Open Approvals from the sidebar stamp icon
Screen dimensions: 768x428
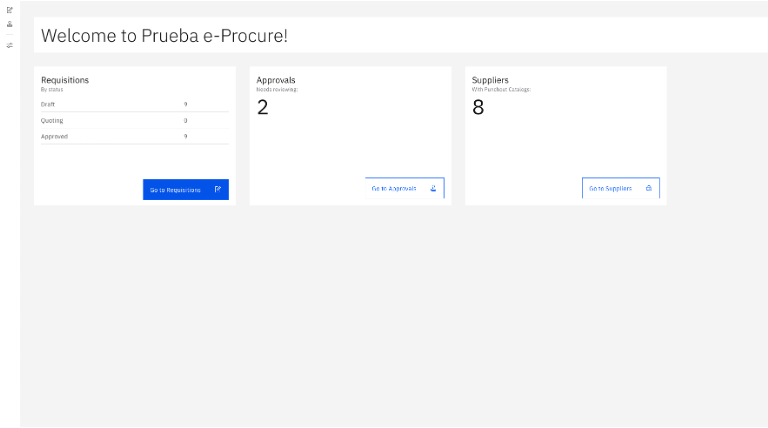tap(10, 24)
